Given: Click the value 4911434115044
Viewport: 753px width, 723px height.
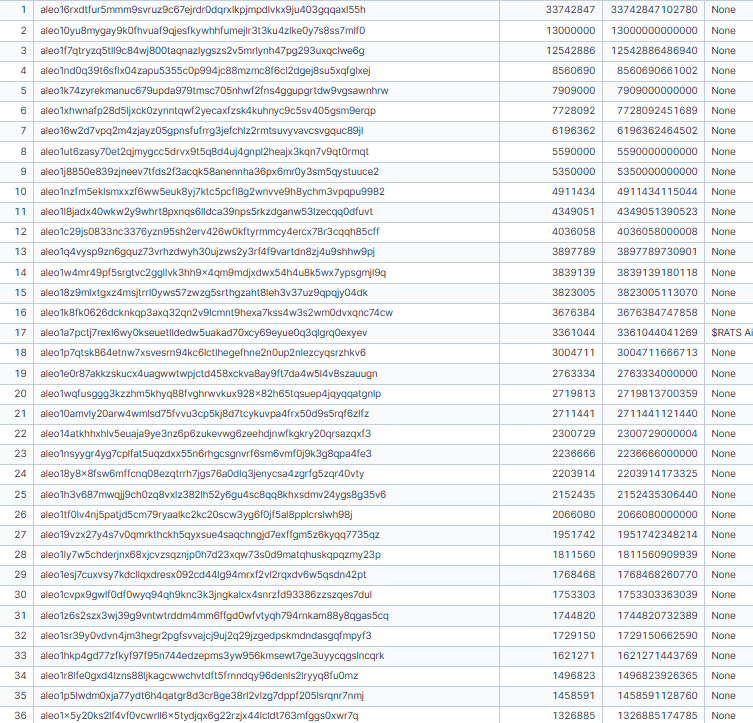Looking at the screenshot, I should pos(657,192).
